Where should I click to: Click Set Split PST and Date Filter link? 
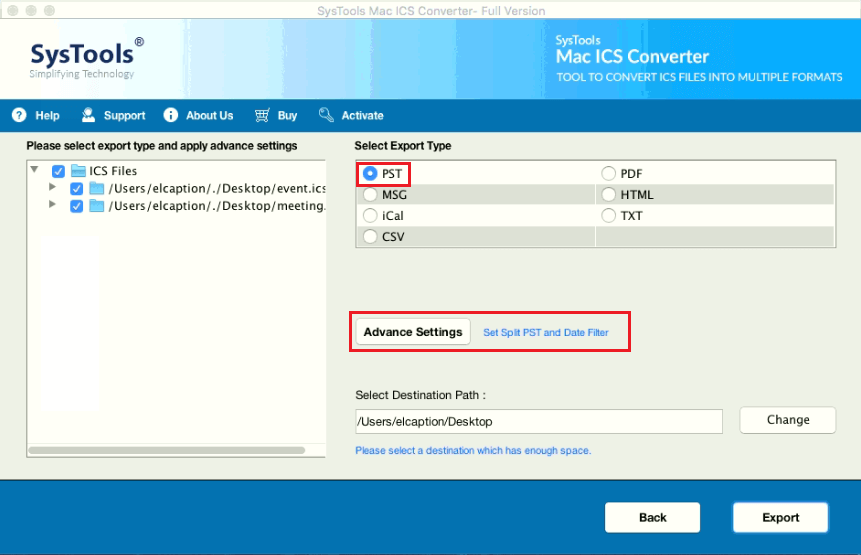(546, 333)
